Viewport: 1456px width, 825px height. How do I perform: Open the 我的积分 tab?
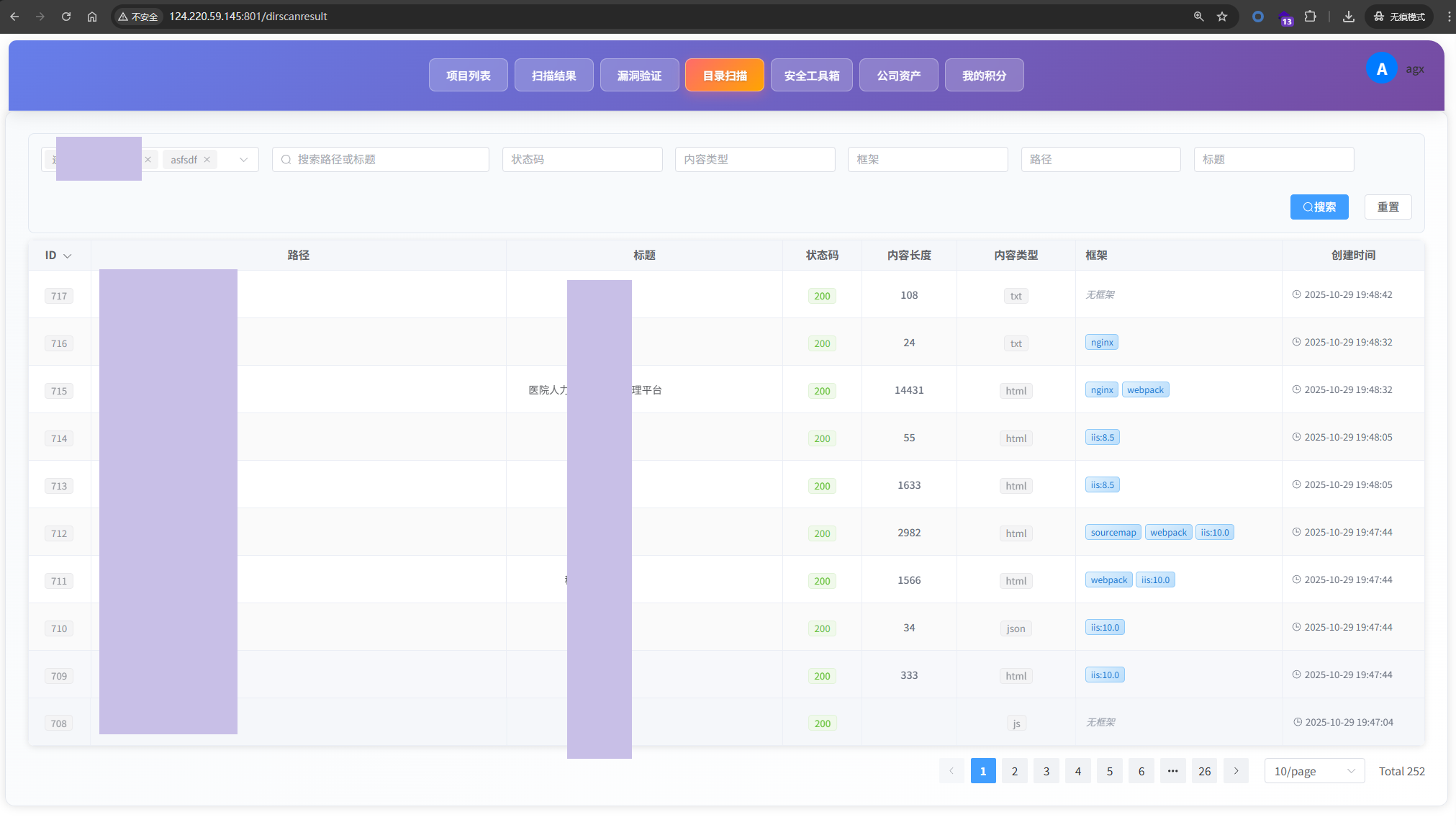pyautogui.click(x=985, y=76)
